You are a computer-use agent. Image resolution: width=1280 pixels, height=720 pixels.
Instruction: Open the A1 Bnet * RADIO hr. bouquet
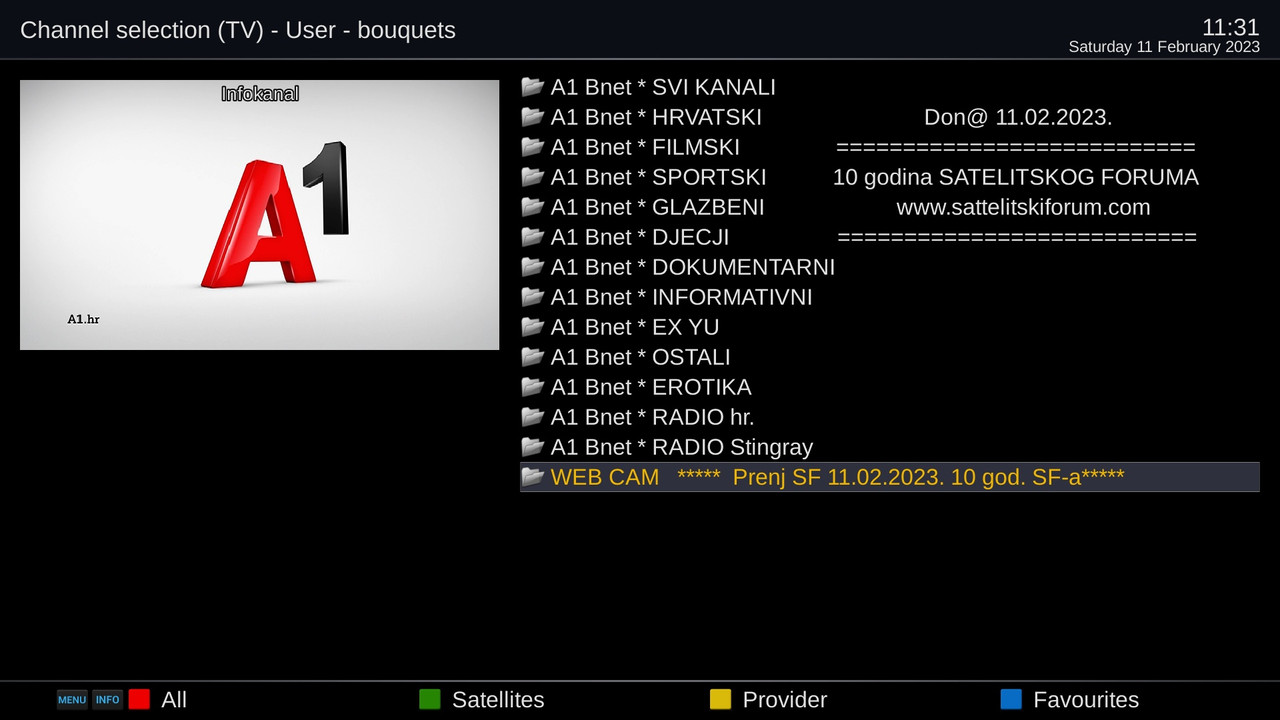pyautogui.click(x=890, y=417)
